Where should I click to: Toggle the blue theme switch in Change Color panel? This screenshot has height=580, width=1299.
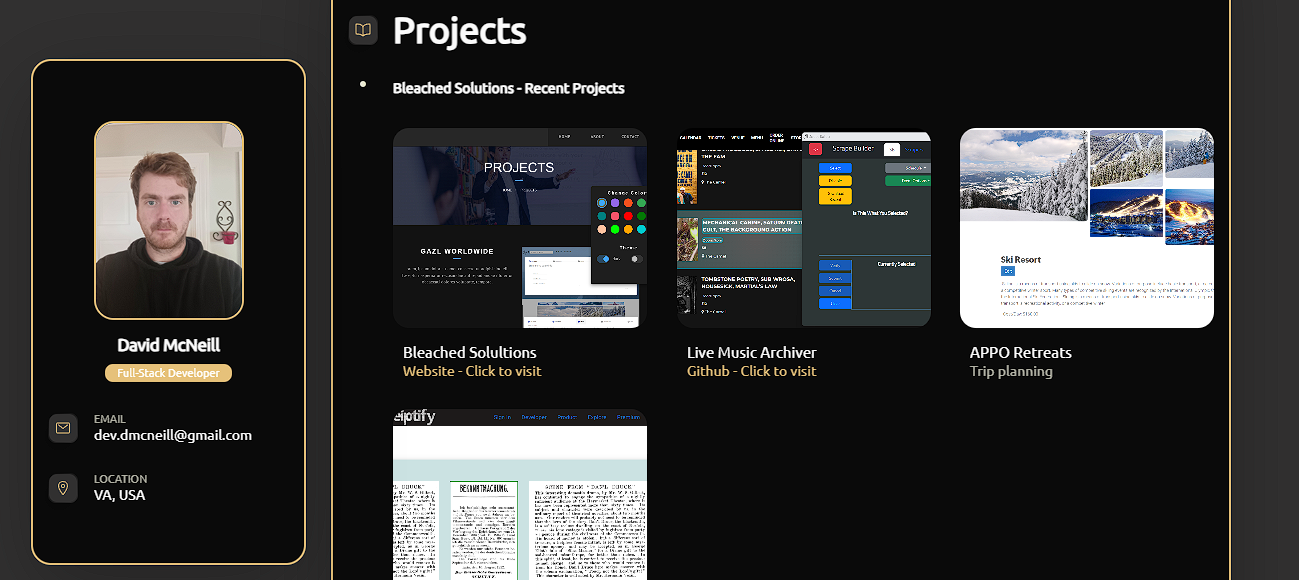(x=602, y=258)
